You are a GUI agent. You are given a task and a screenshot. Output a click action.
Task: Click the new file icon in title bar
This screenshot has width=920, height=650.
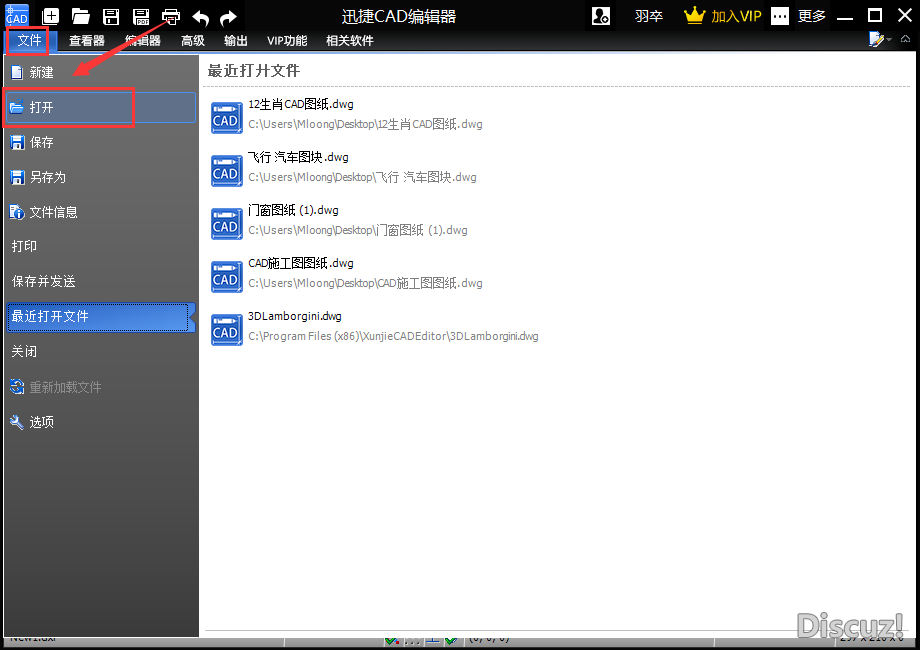50,16
